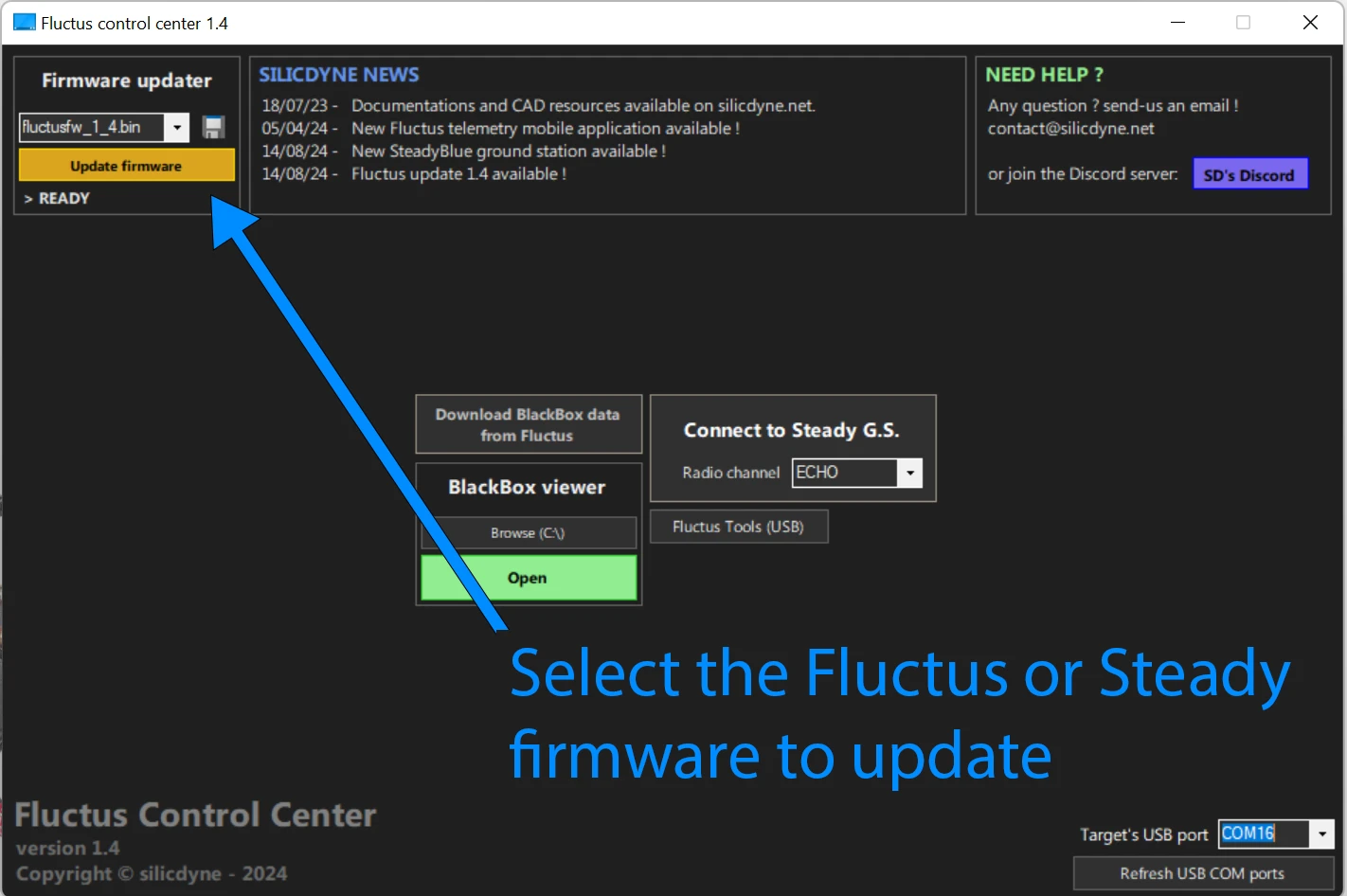This screenshot has width=1347, height=896.
Task: Click the Fluctus update 1.4 news entry
Action: (x=414, y=174)
